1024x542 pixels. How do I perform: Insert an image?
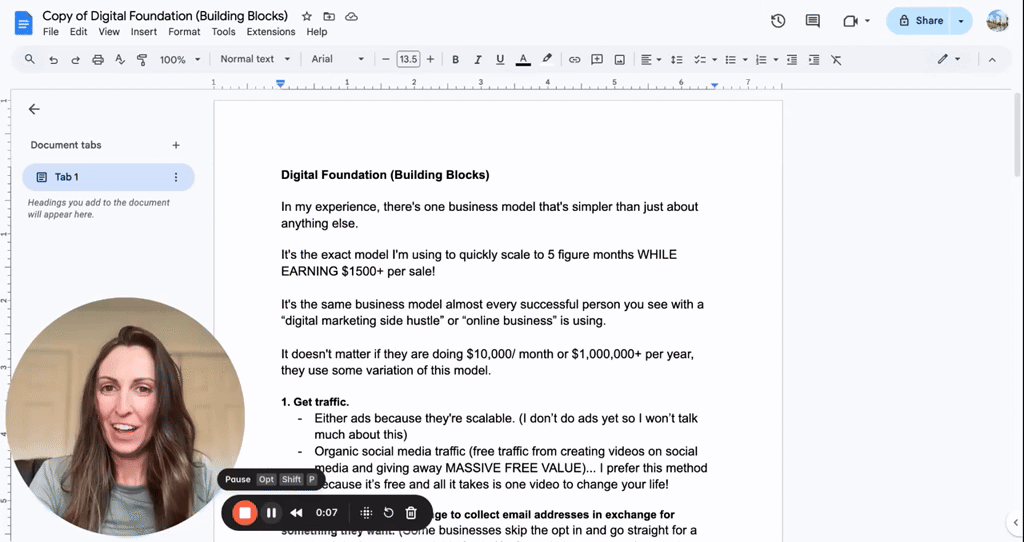[x=620, y=59]
